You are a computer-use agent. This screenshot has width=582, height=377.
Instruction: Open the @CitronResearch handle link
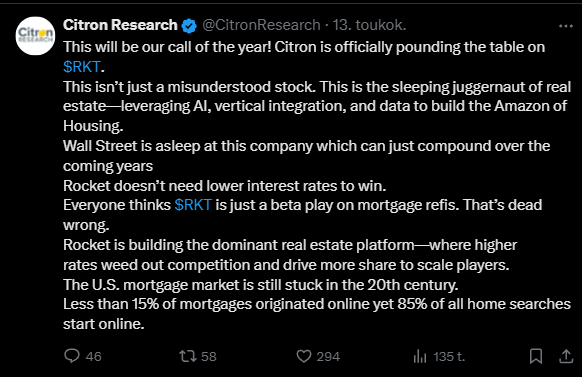click(261, 25)
